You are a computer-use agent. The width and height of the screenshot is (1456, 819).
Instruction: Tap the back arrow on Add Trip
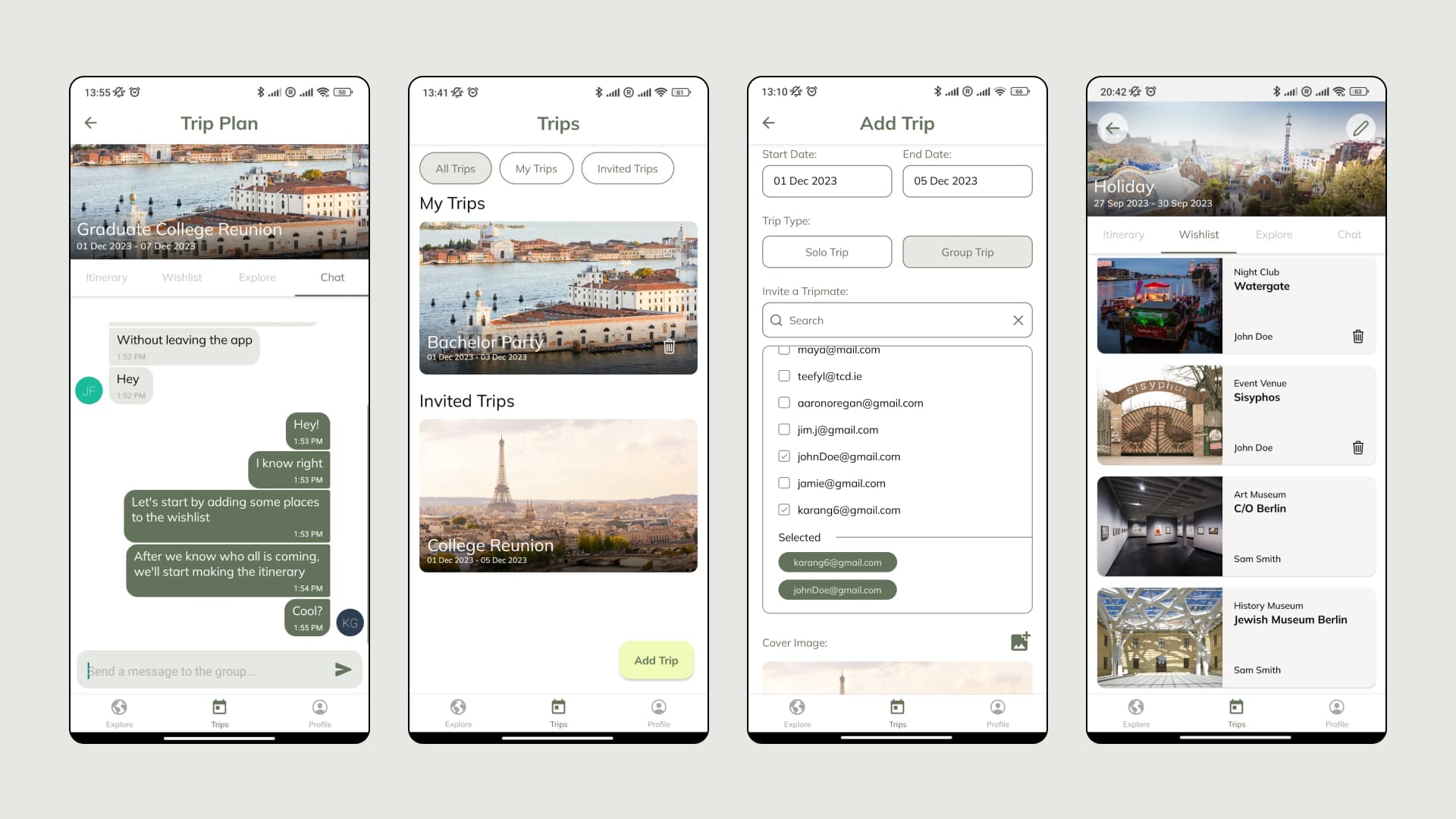point(769,122)
